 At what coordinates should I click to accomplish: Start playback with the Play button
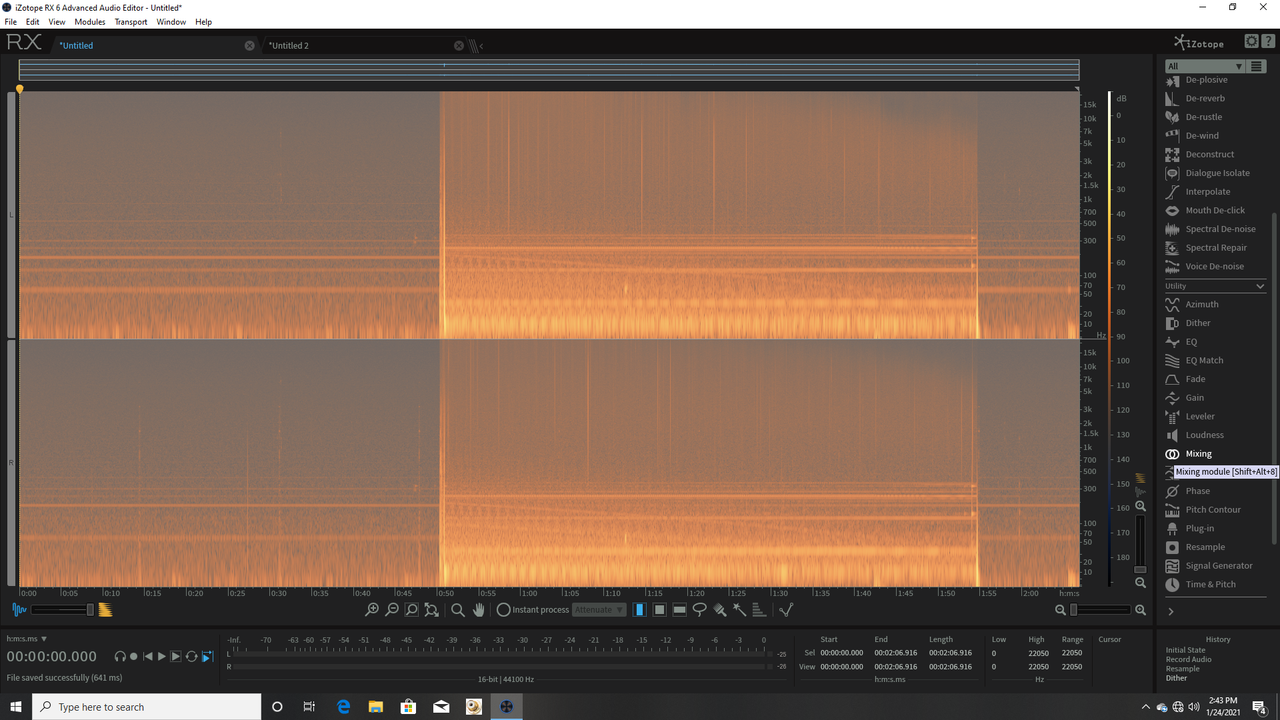tap(161, 656)
